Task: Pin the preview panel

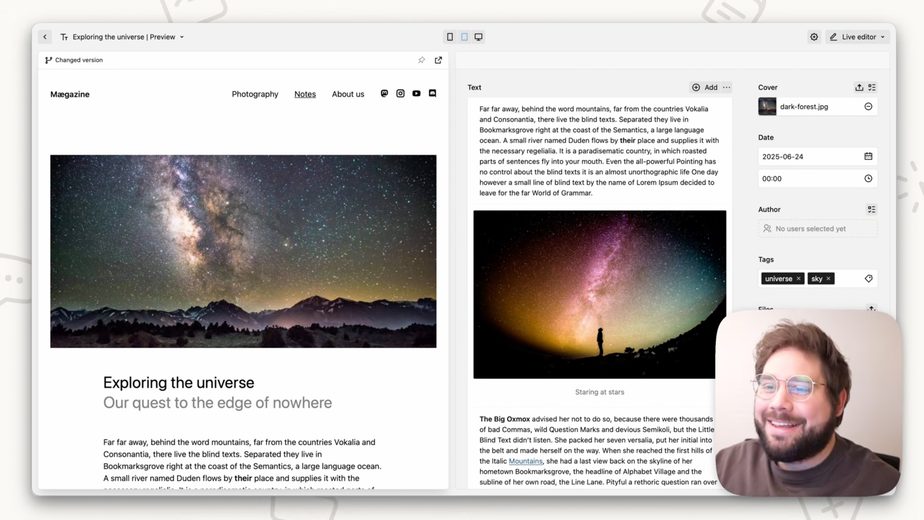Action: click(421, 60)
